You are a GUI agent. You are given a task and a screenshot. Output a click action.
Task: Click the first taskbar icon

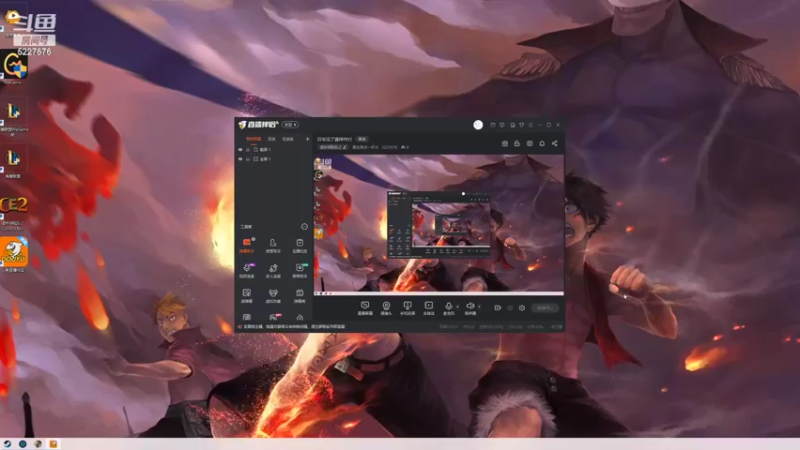(7, 444)
